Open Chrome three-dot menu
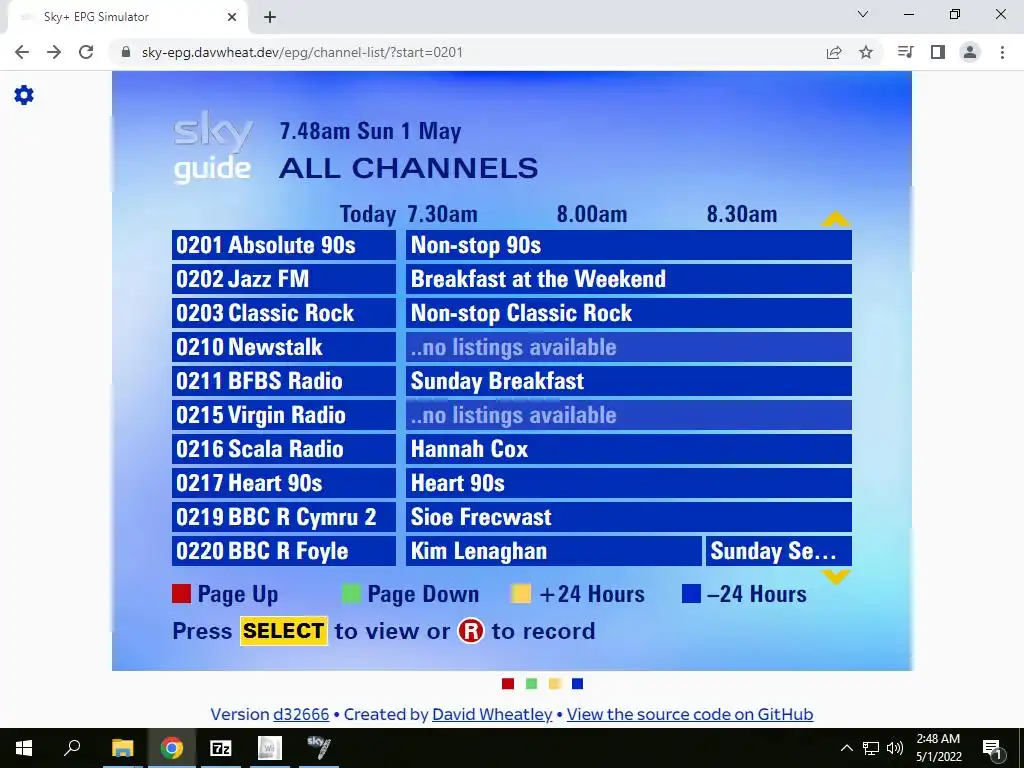This screenshot has width=1024, height=768. (x=1002, y=52)
